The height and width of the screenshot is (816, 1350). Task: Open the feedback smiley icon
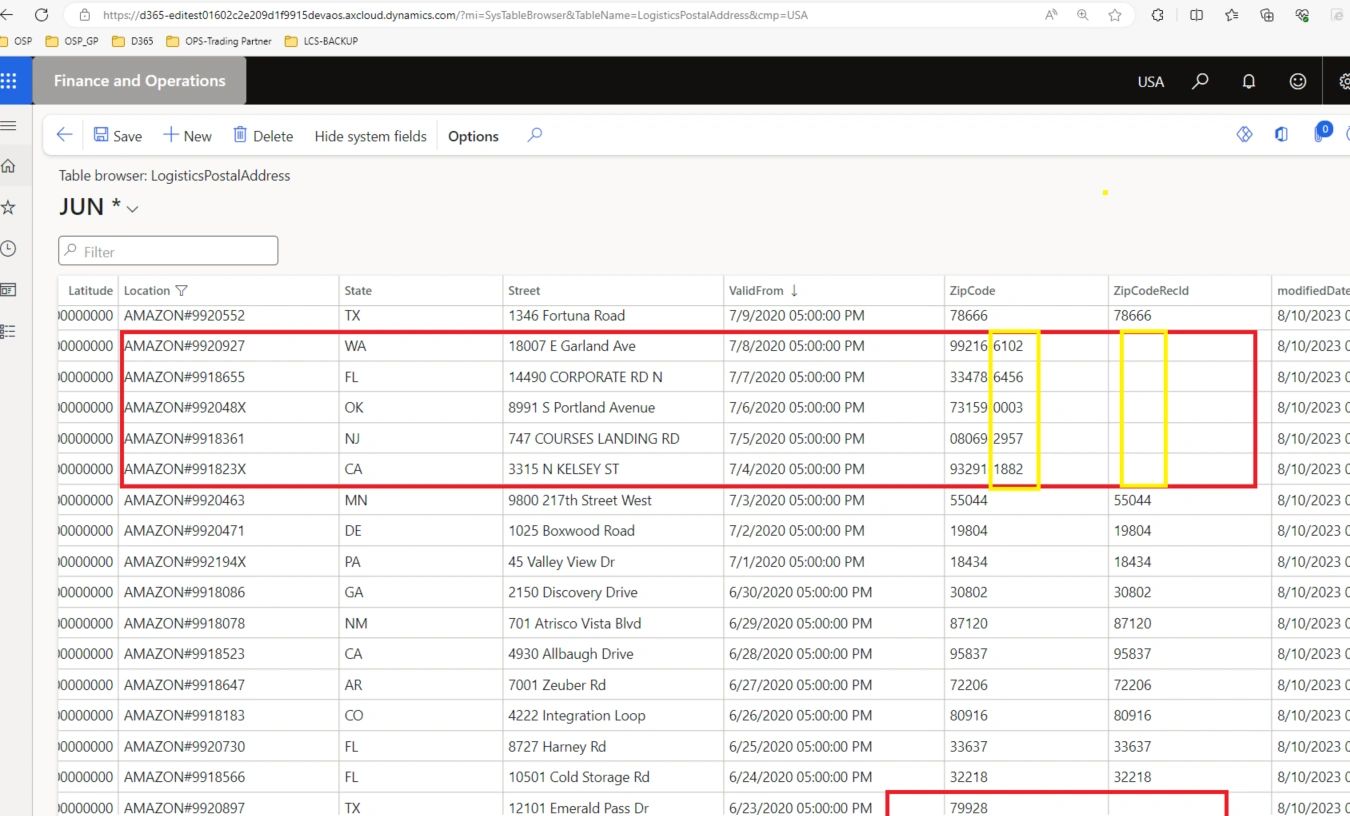tap(1297, 81)
